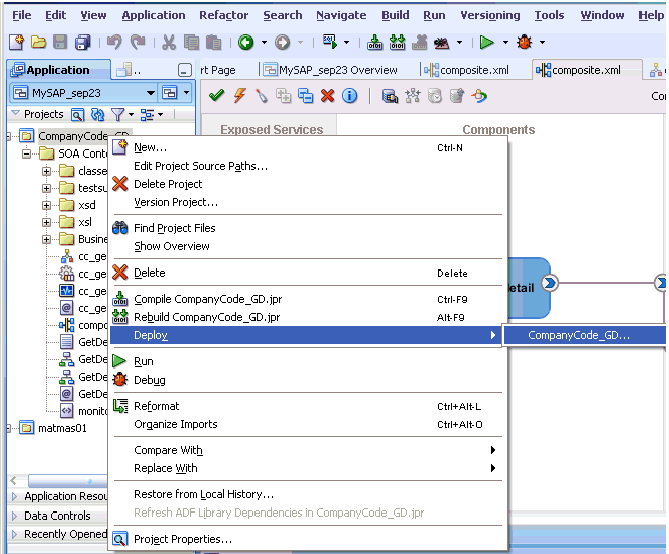Screen dimensions: 669x554
Task: Collapse the Projects section triangle
Action: click(16, 114)
